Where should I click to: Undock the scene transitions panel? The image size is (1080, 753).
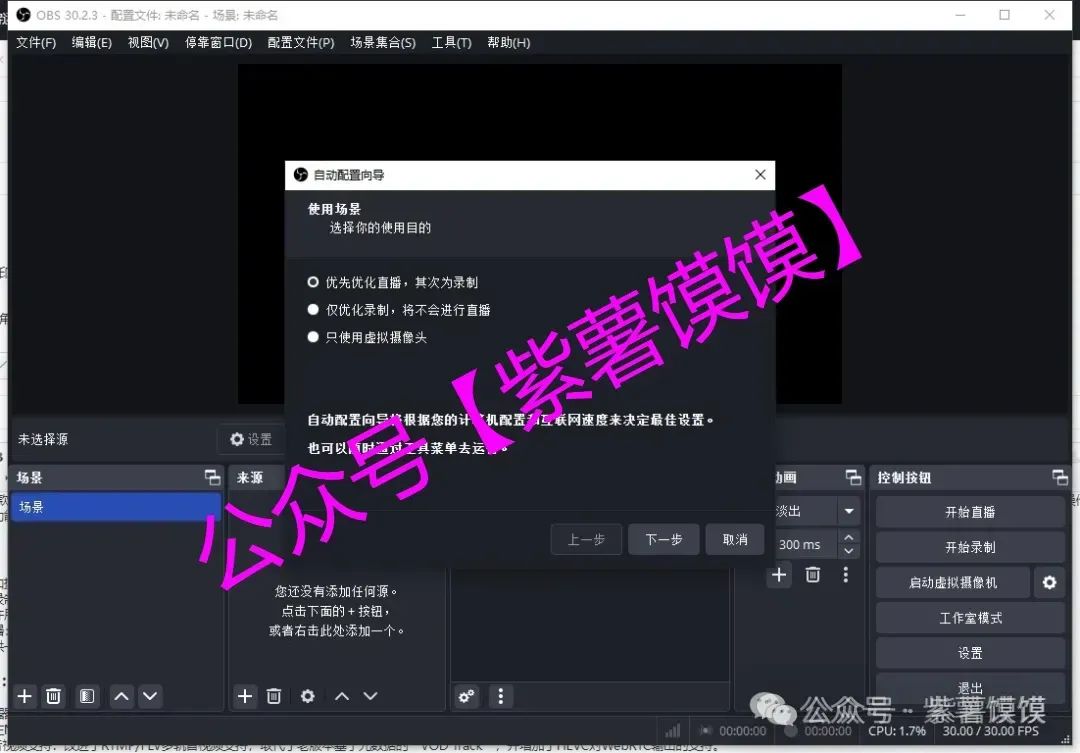coord(853,477)
